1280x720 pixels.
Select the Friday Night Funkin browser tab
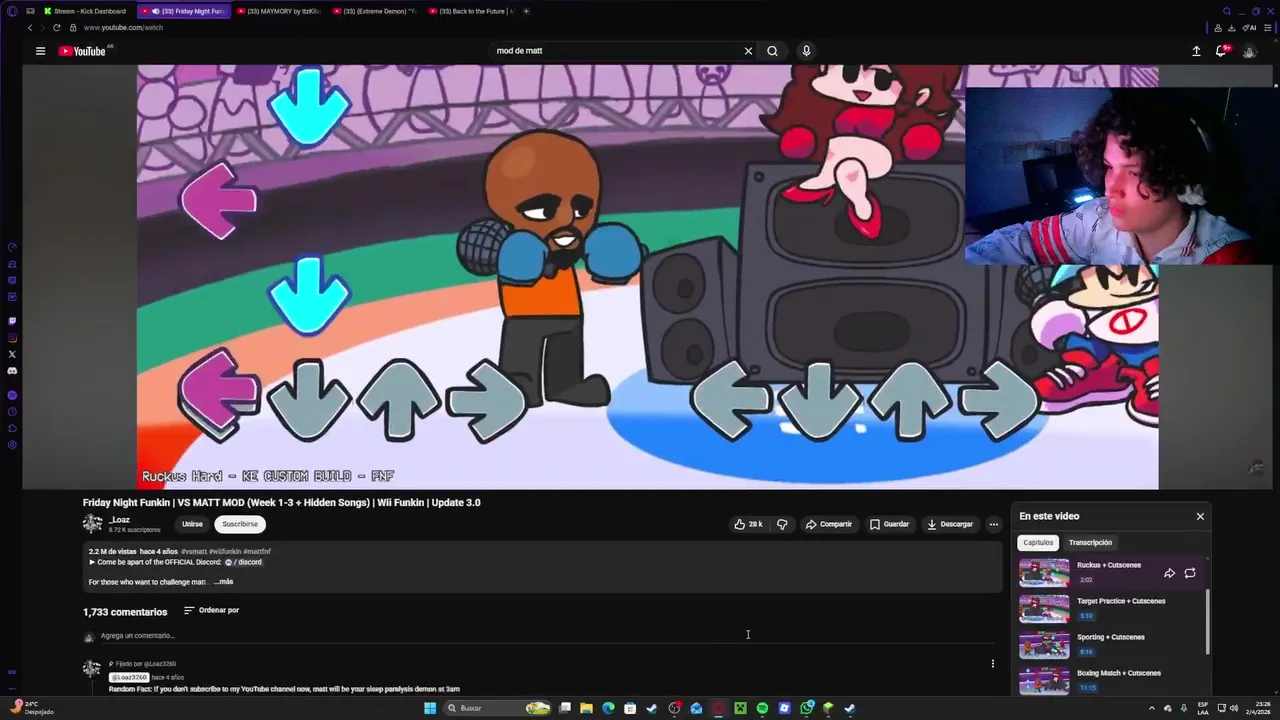coord(183,11)
